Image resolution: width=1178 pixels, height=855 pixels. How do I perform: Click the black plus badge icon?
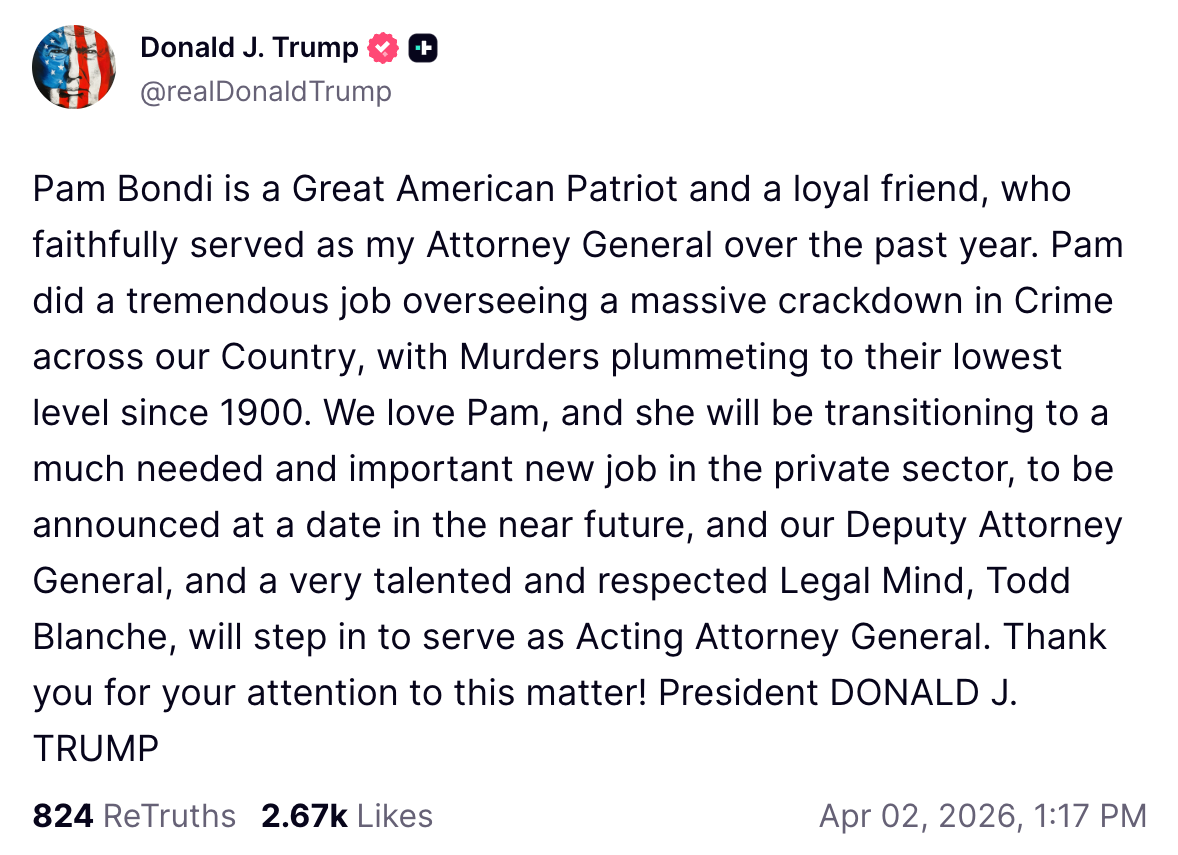point(423,47)
